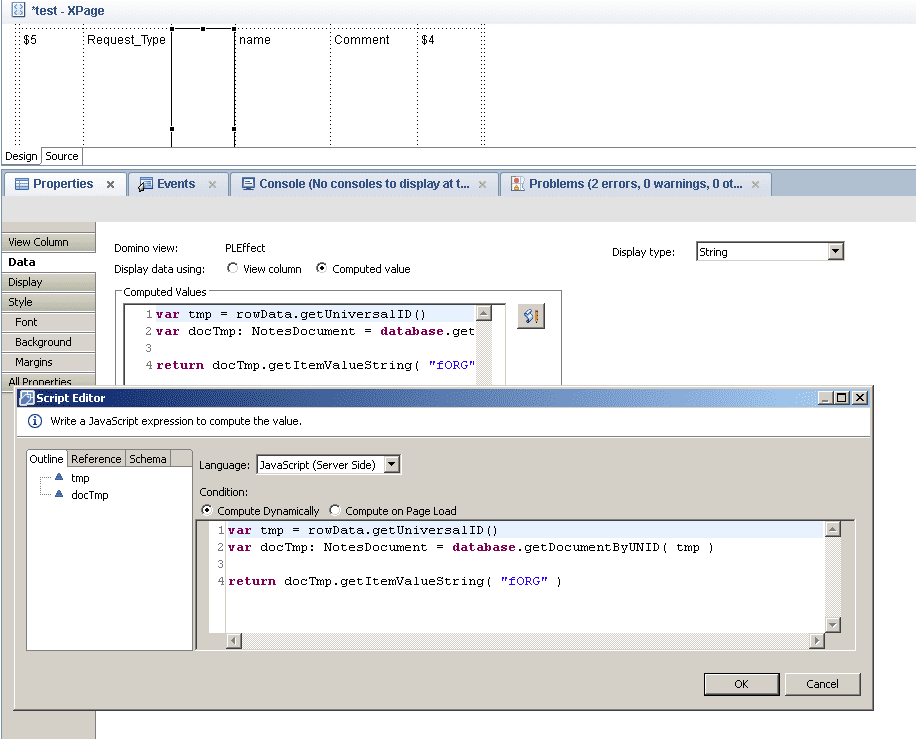Select Compute Dynamically option
Screen dimensions: 916x739
coord(207,510)
